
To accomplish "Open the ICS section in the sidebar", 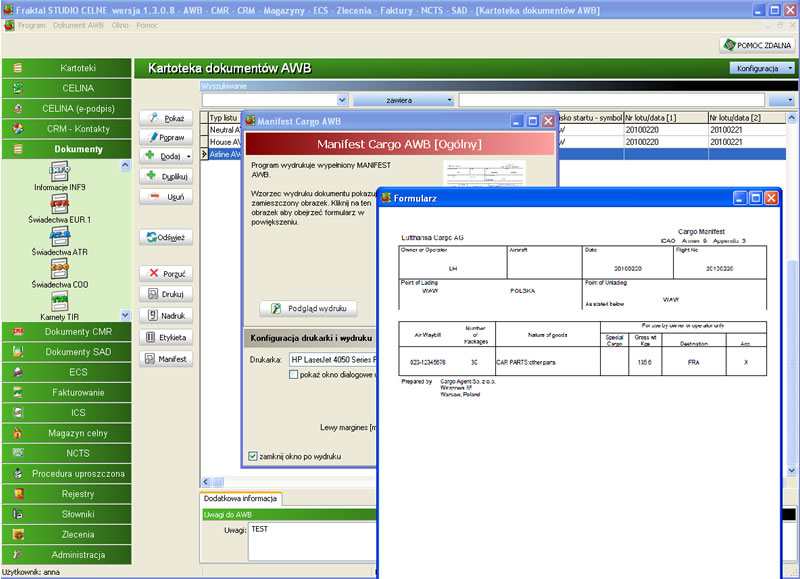I will tap(67, 413).
